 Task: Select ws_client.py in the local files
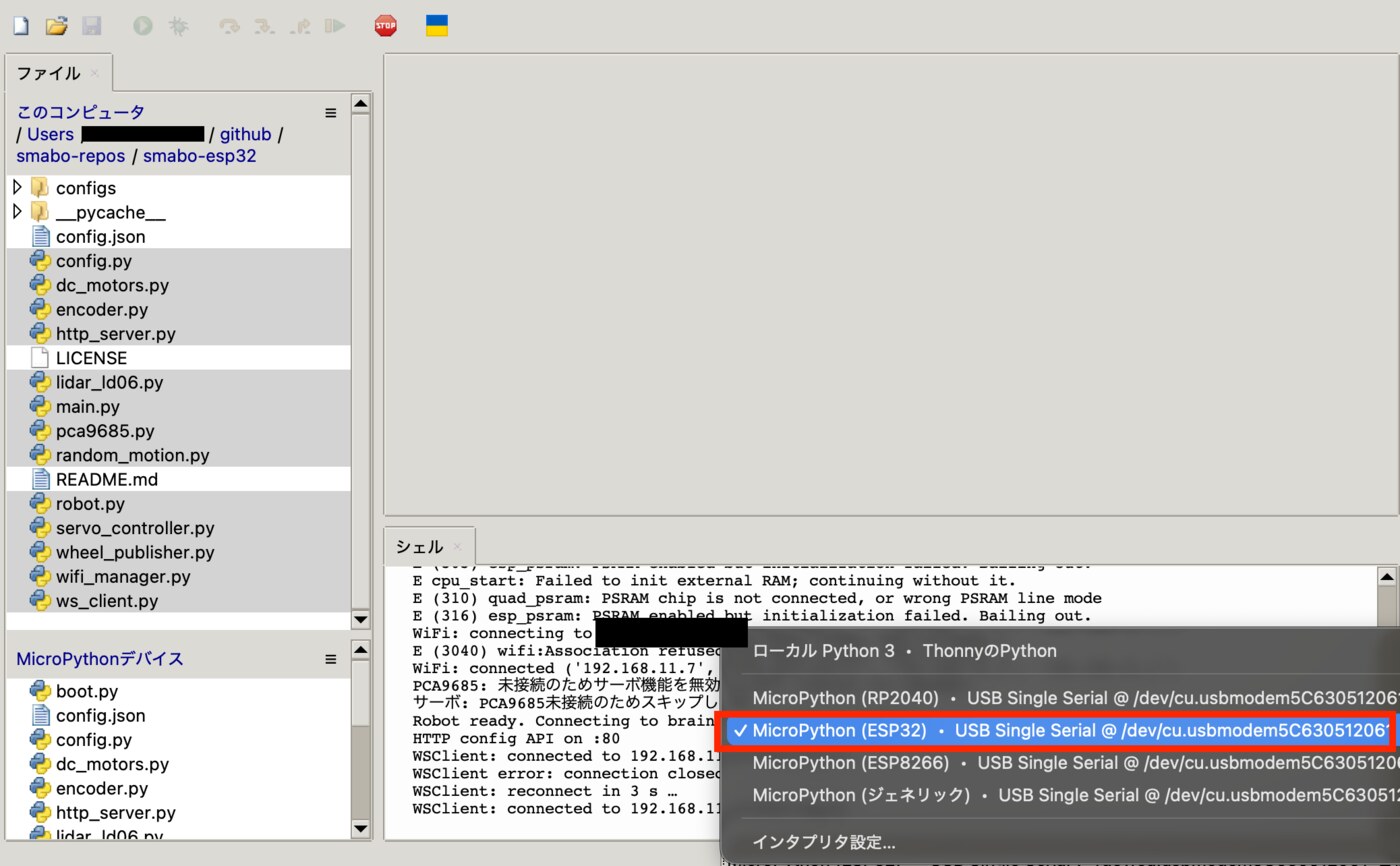(x=107, y=601)
